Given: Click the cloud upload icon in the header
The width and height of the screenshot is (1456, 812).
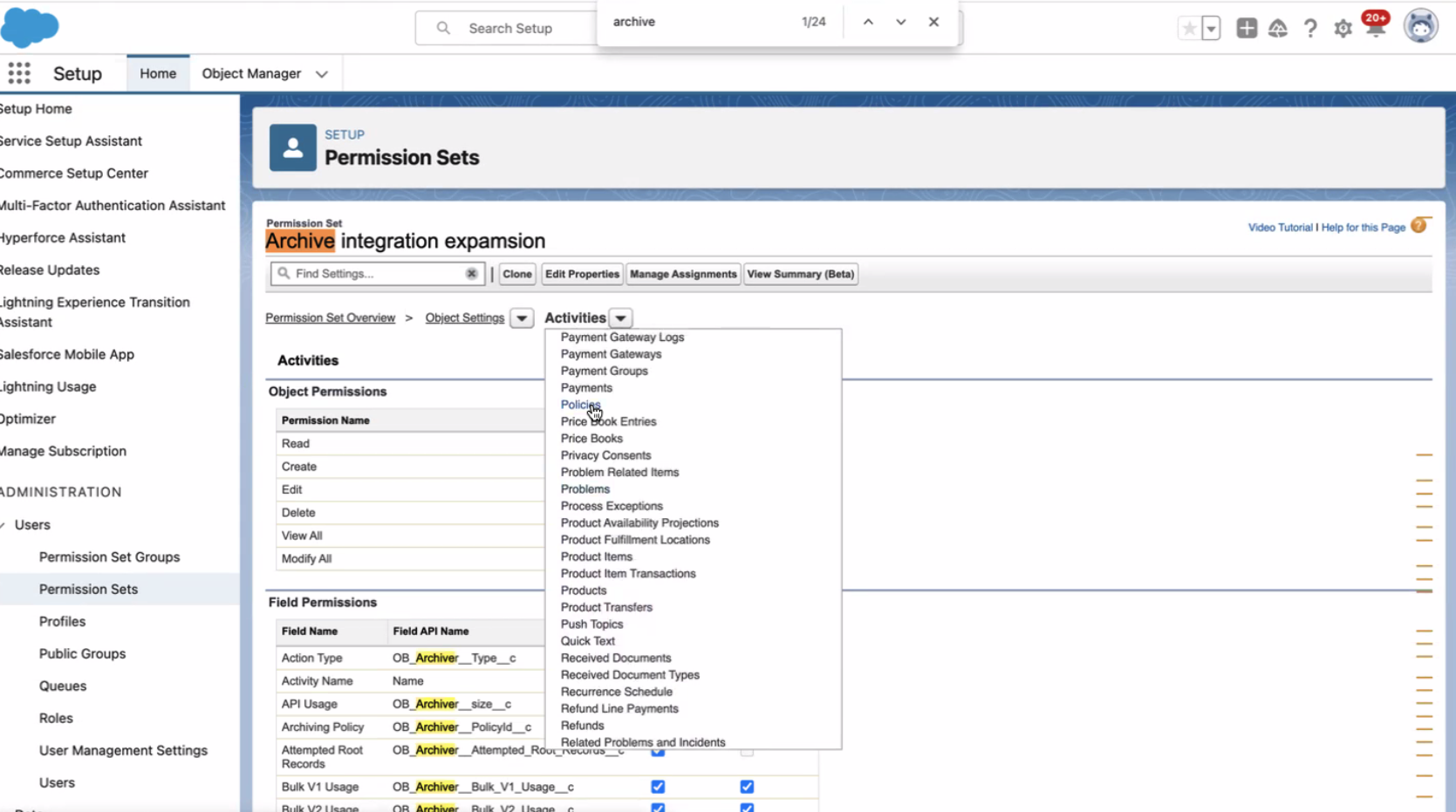Looking at the screenshot, I should (1278, 28).
